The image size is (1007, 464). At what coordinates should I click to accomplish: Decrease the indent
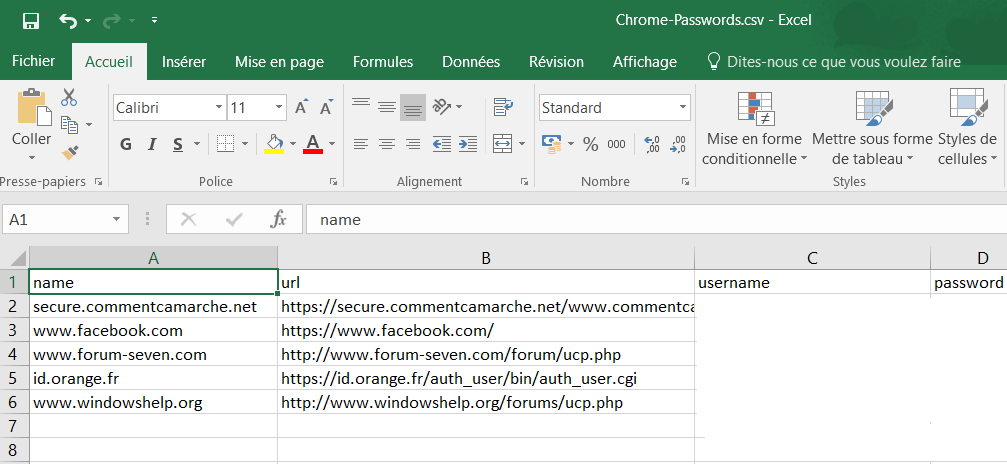442,144
